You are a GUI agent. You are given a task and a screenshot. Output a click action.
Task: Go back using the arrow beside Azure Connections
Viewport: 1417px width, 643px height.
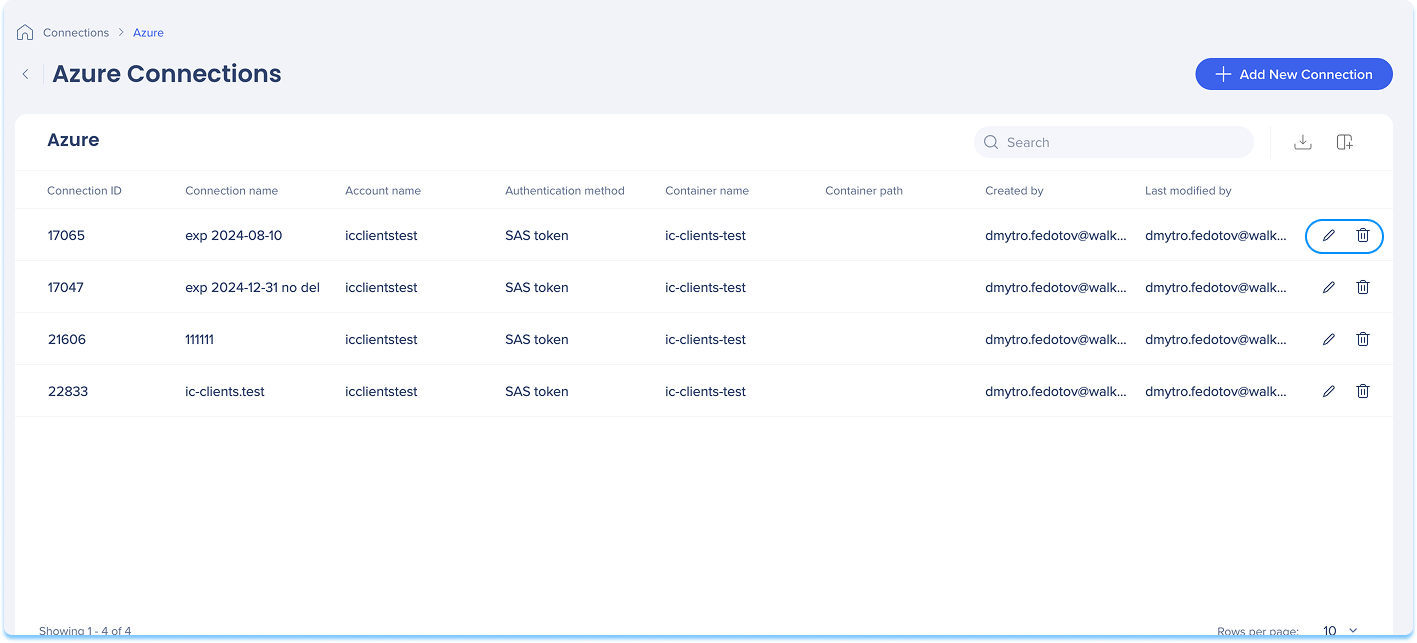[26, 74]
